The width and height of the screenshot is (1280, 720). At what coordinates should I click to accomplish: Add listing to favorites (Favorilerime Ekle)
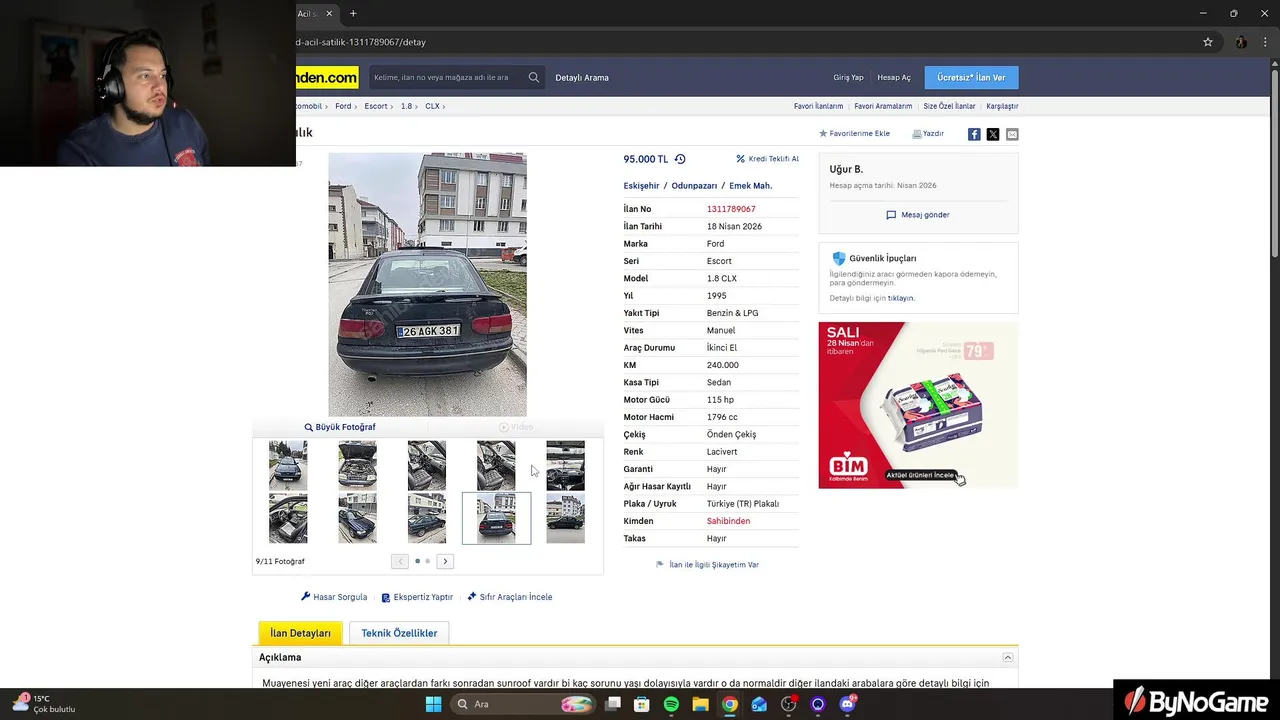pyautogui.click(x=854, y=133)
